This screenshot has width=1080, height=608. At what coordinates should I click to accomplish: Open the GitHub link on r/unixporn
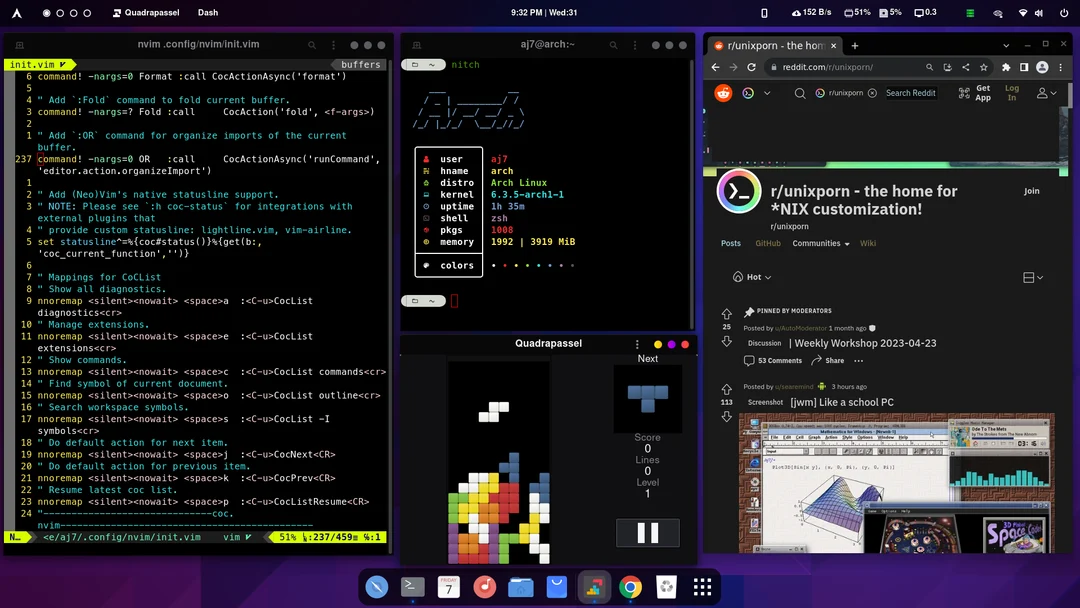(767, 242)
